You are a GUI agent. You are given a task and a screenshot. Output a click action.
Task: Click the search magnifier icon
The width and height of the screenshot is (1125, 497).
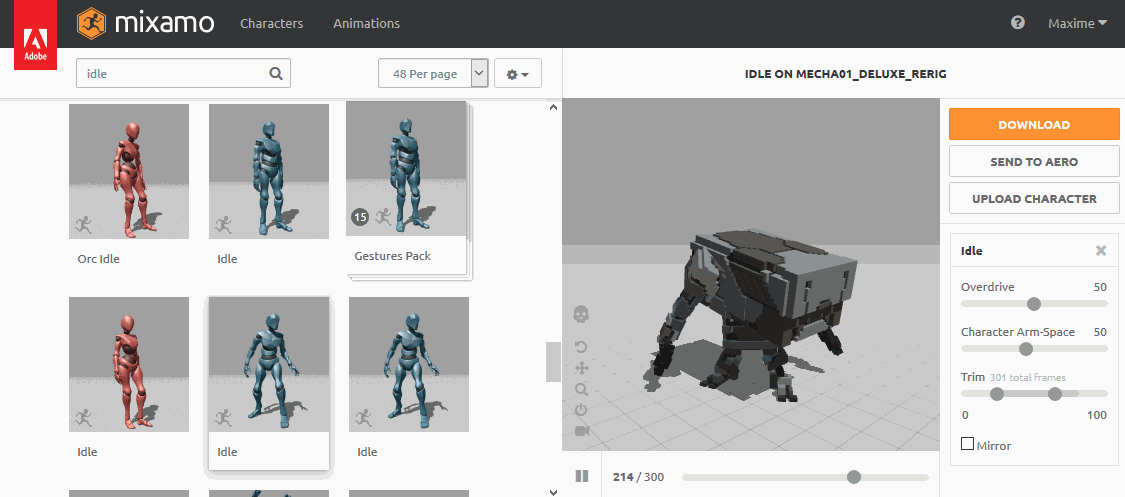276,73
